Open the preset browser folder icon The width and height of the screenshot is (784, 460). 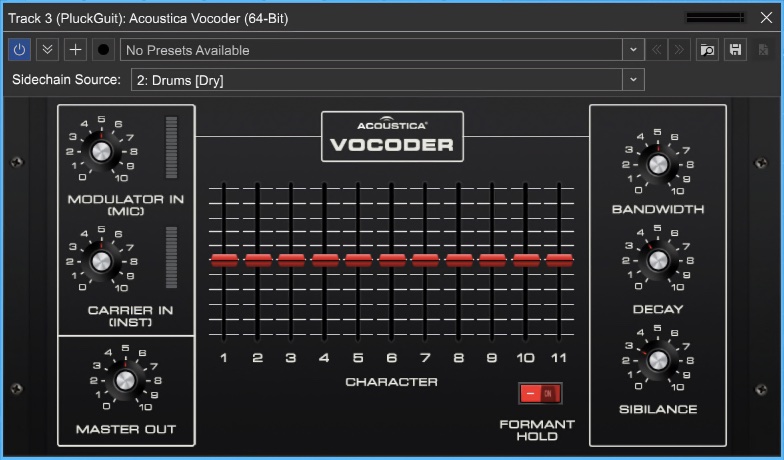coord(708,50)
